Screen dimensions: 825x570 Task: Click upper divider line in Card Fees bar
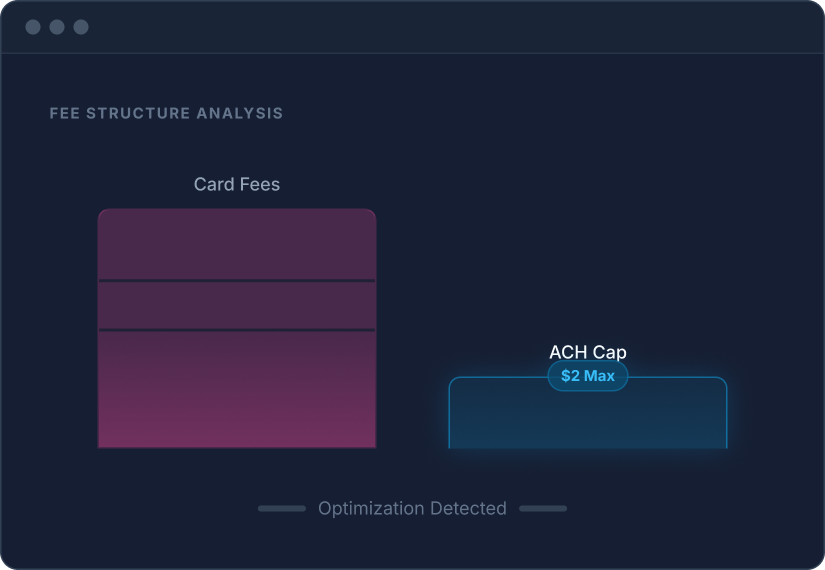tap(237, 281)
